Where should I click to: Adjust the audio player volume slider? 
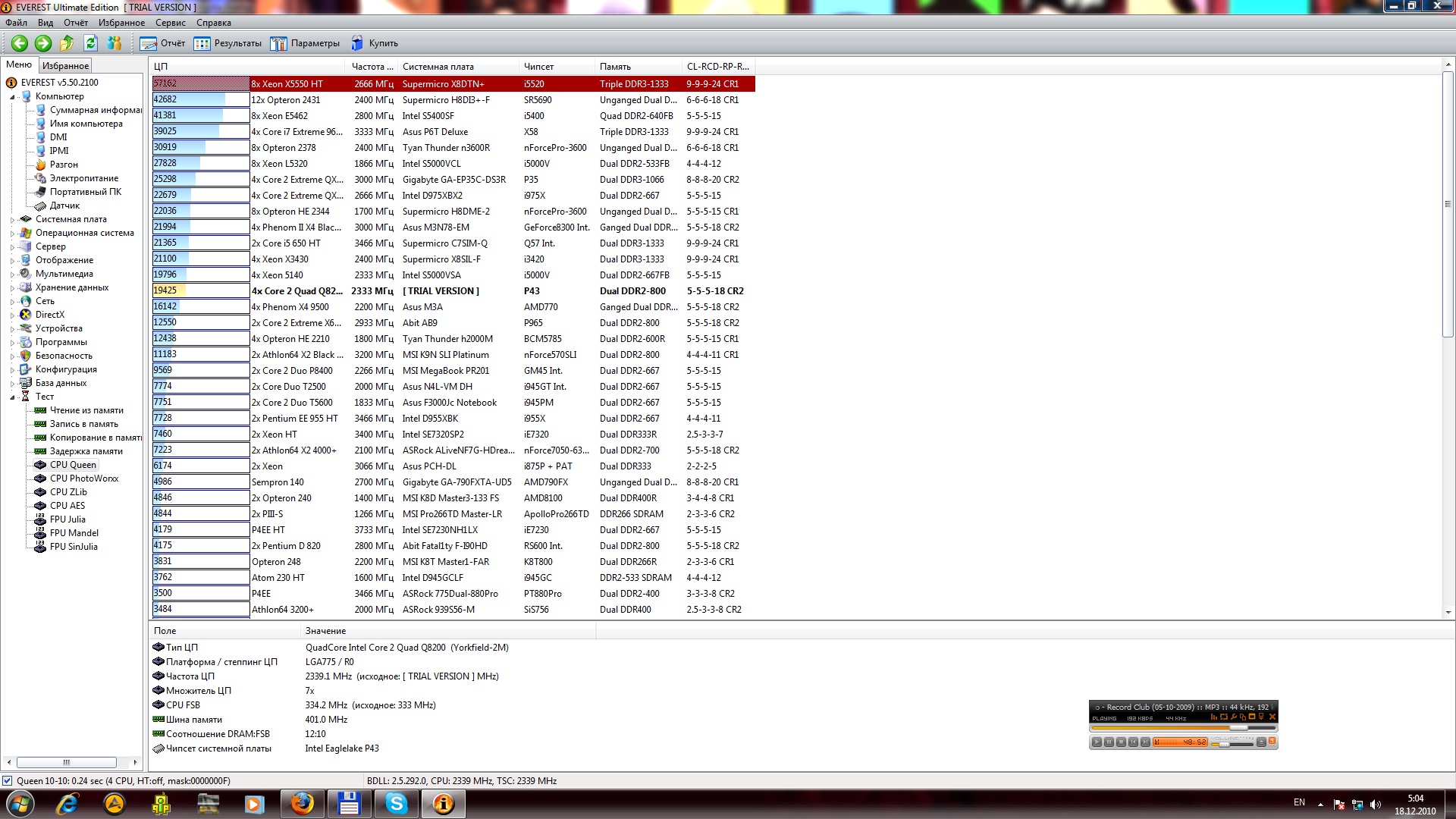[1224, 745]
